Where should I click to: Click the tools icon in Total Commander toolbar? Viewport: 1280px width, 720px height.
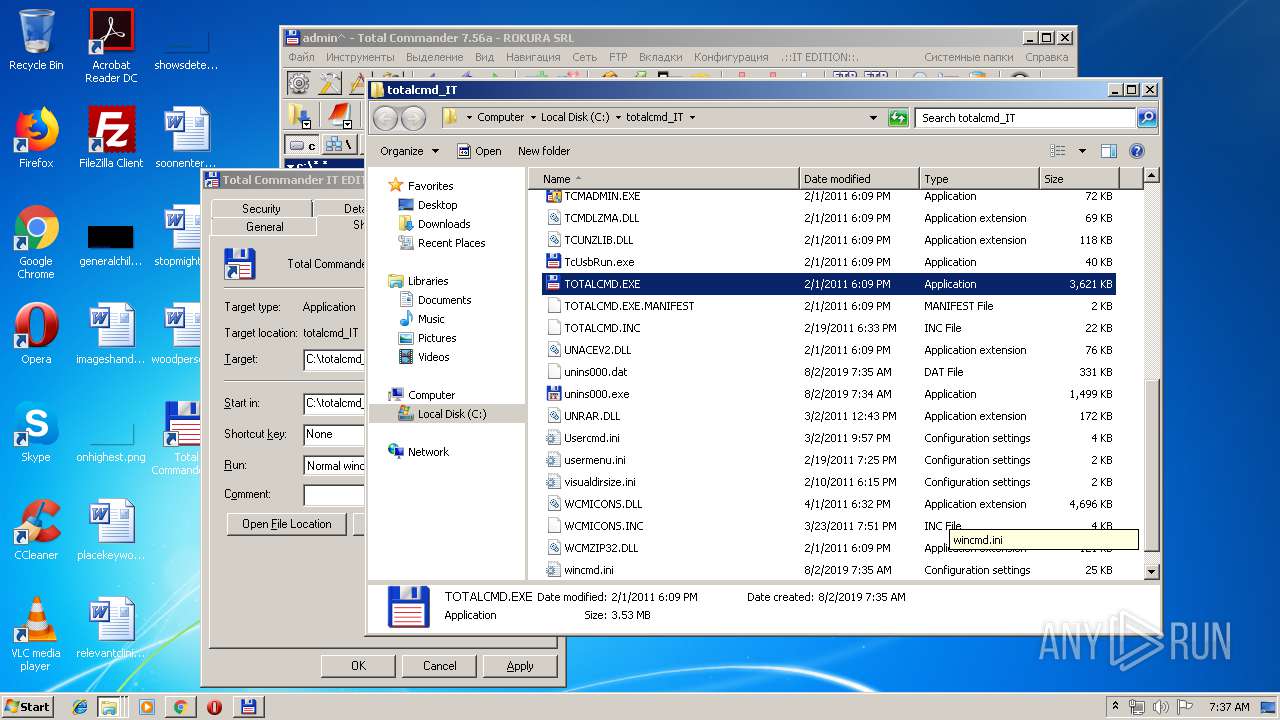(x=329, y=83)
